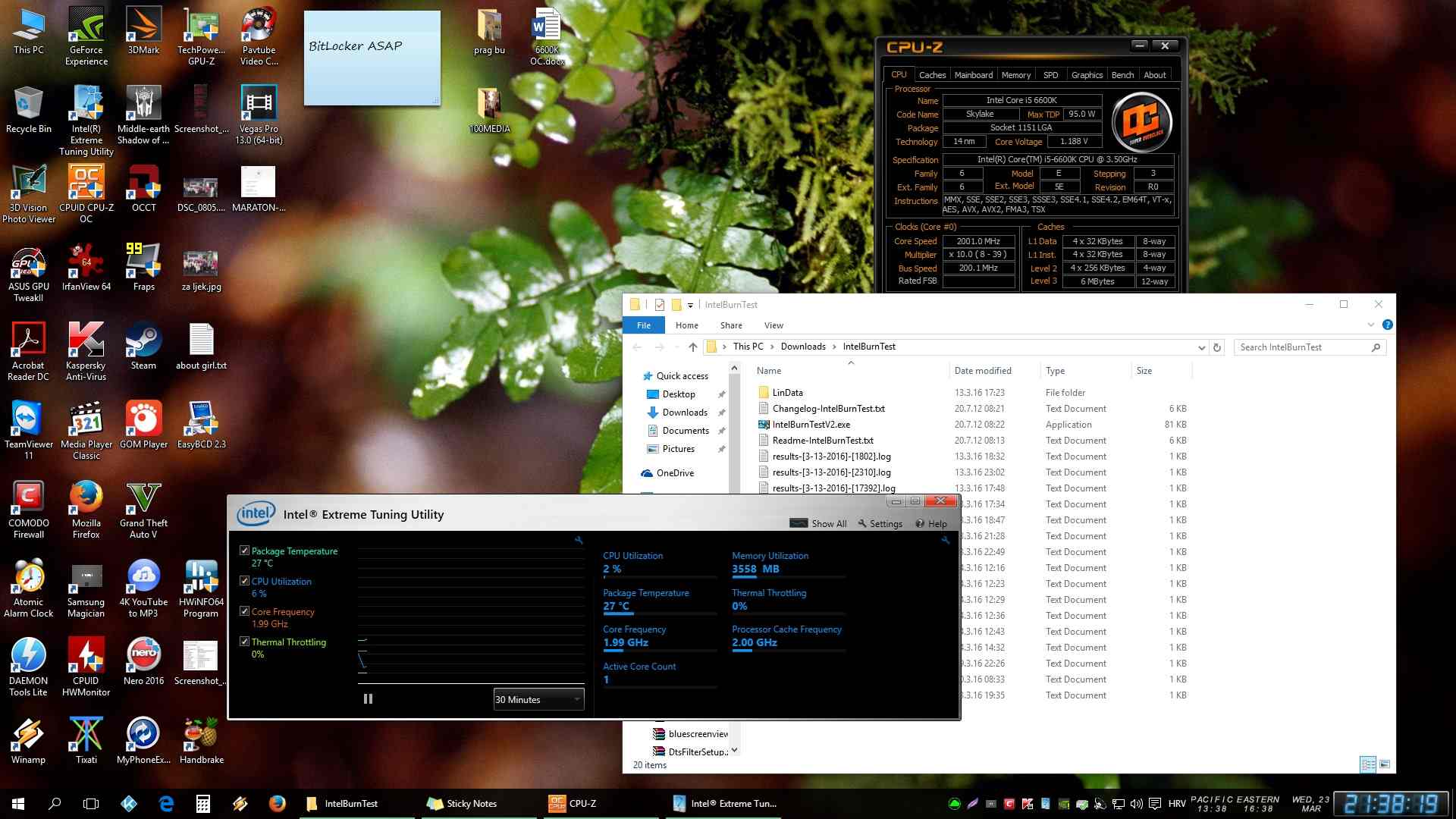
Task: Uncheck the Package Temperature checkbox
Action: [244, 551]
